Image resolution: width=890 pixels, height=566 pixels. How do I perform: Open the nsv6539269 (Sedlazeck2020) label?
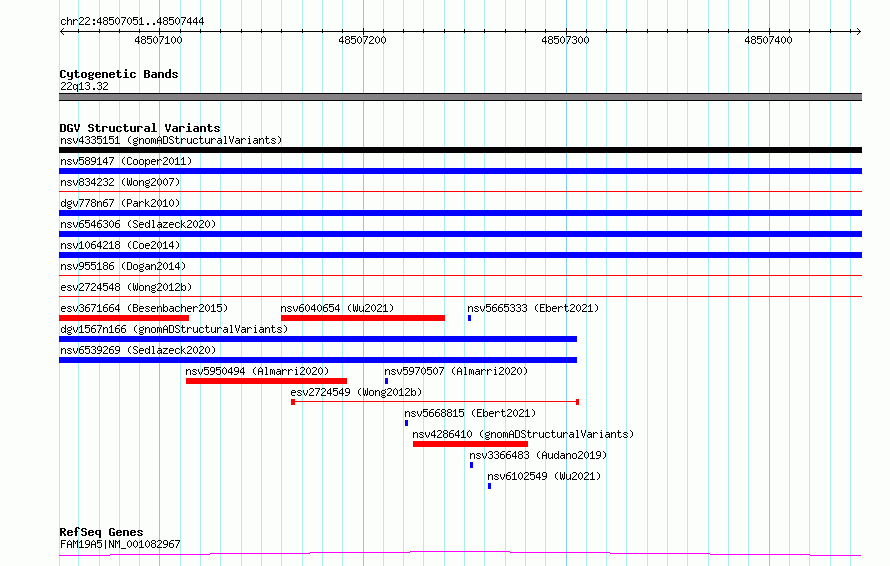coord(138,350)
